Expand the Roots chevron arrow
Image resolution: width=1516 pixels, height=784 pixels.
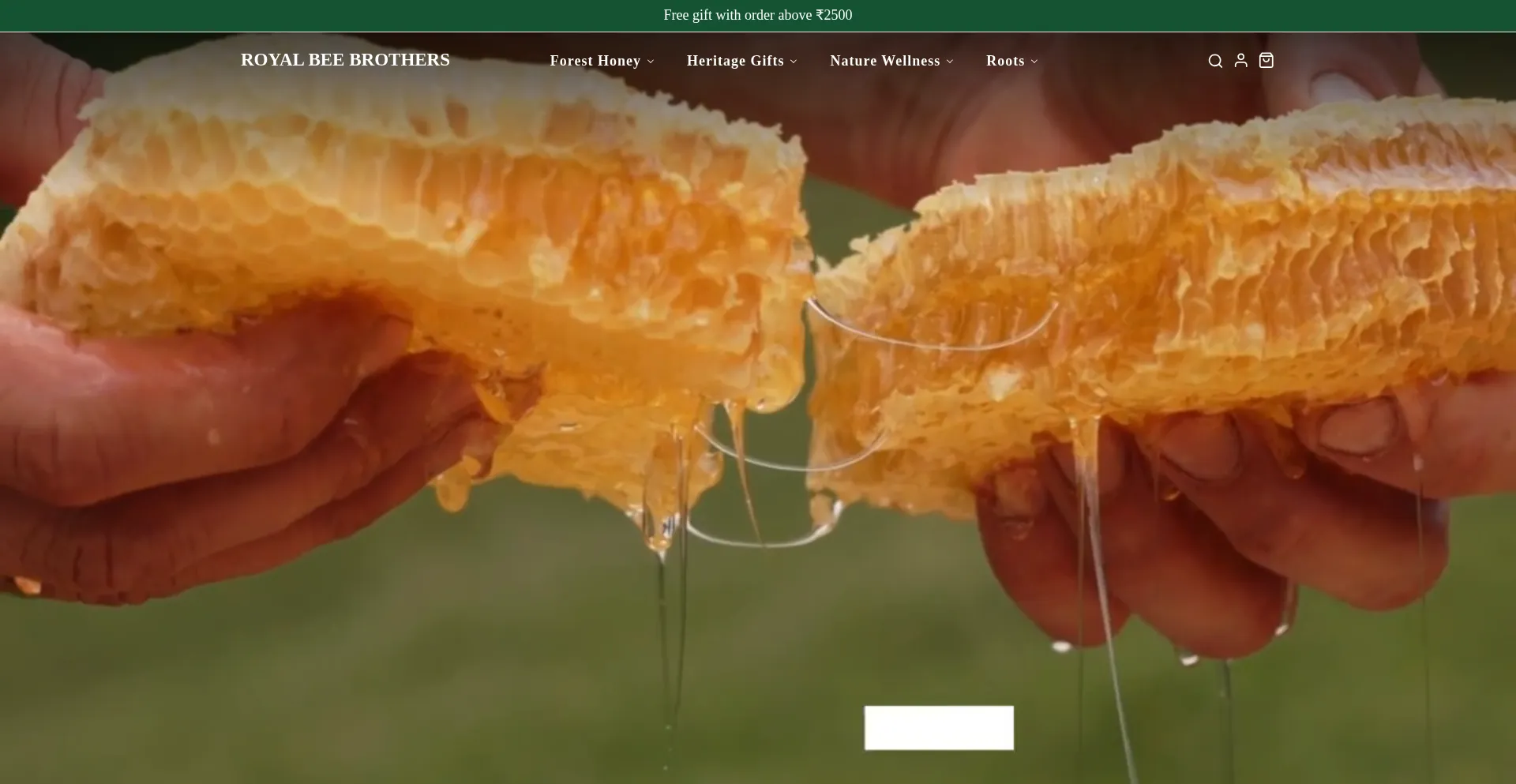coord(1034,62)
